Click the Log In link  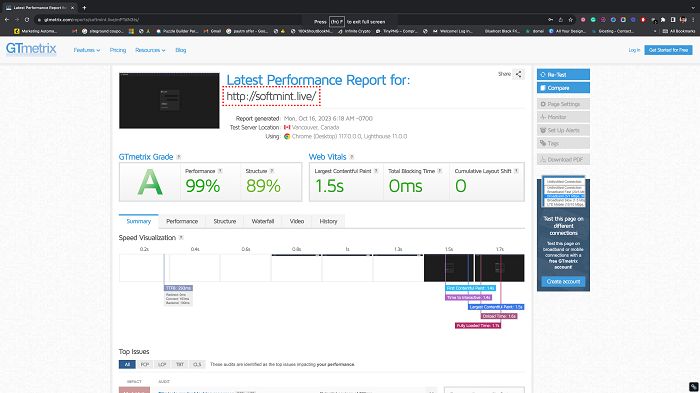634,50
